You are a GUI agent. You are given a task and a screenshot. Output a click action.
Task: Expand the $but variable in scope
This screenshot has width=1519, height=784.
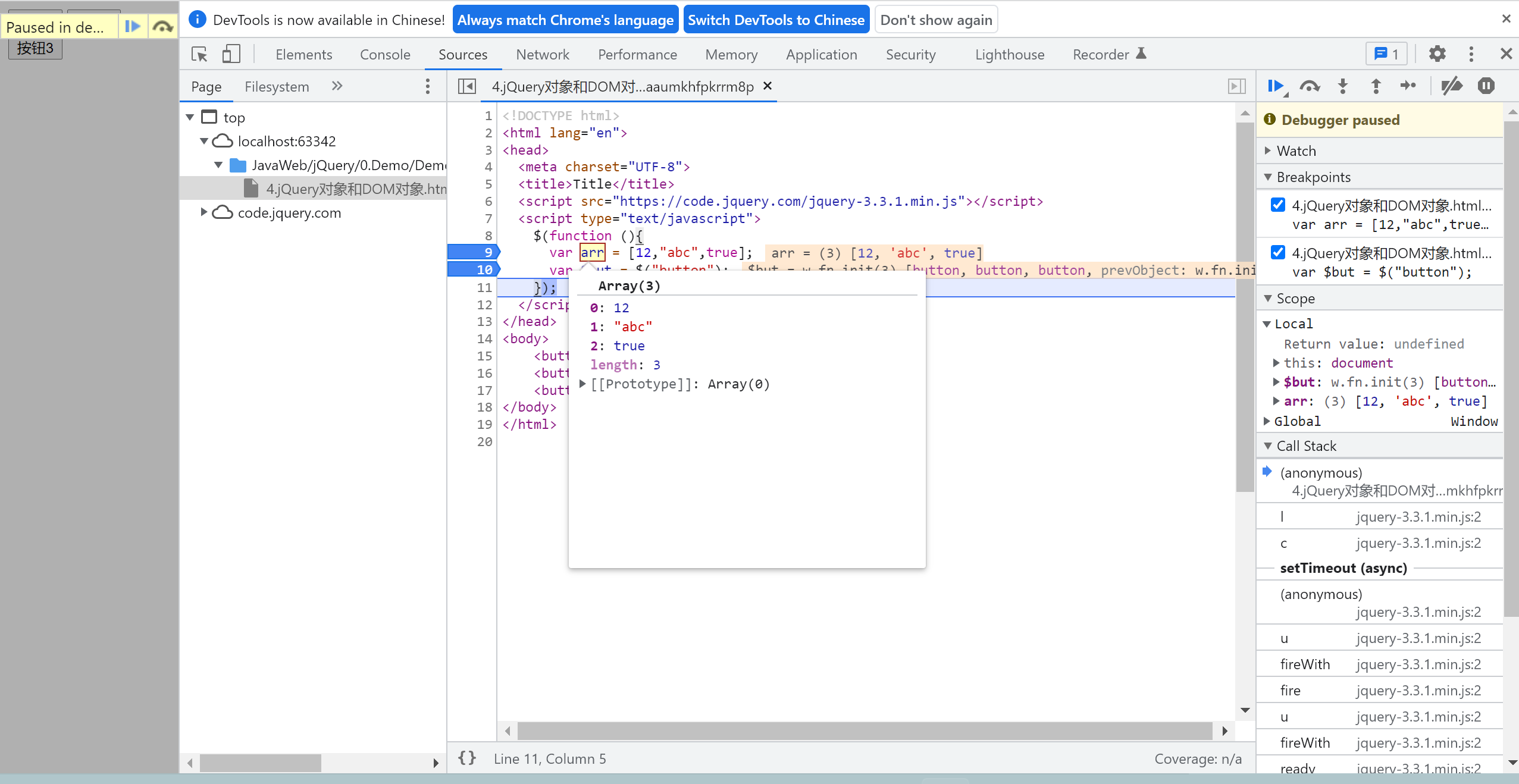(x=1276, y=382)
